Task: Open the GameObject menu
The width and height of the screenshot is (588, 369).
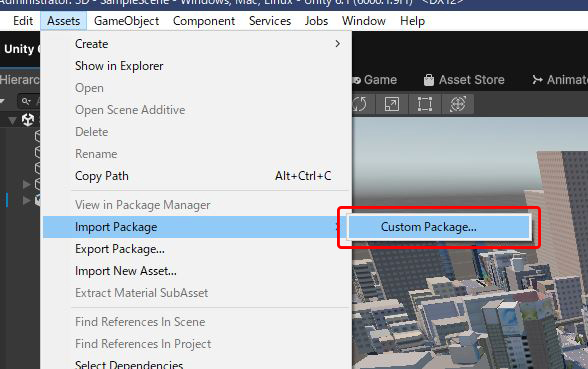Action: pyautogui.click(x=126, y=21)
